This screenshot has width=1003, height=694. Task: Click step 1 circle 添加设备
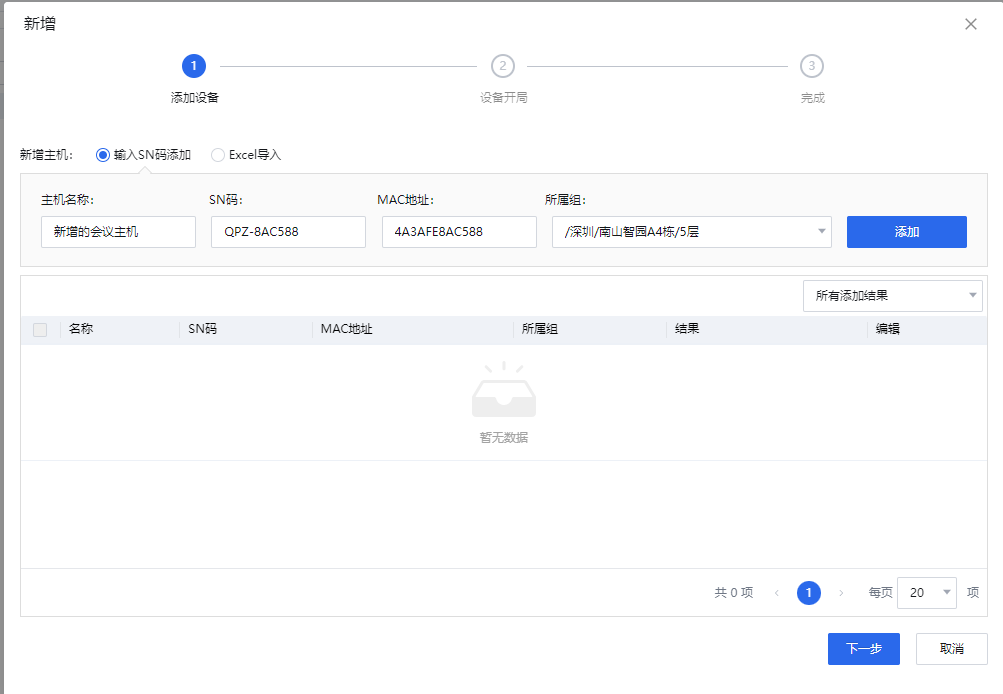(194, 66)
